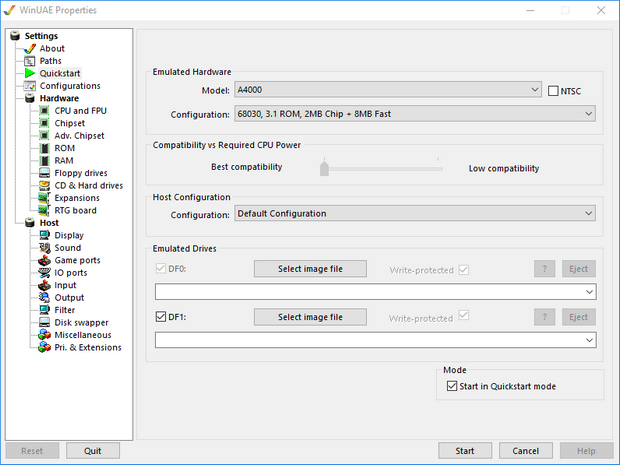Select the Host tree node

tap(49, 223)
